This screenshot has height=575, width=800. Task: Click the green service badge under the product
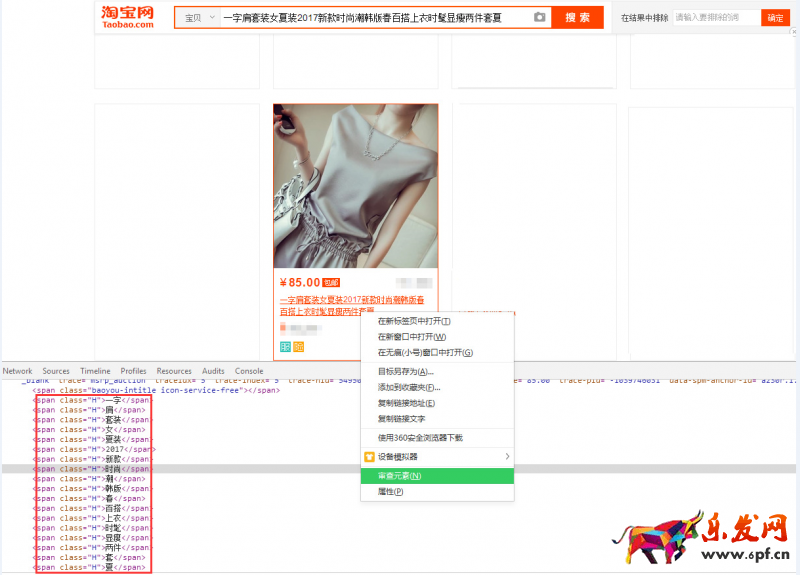coord(285,347)
